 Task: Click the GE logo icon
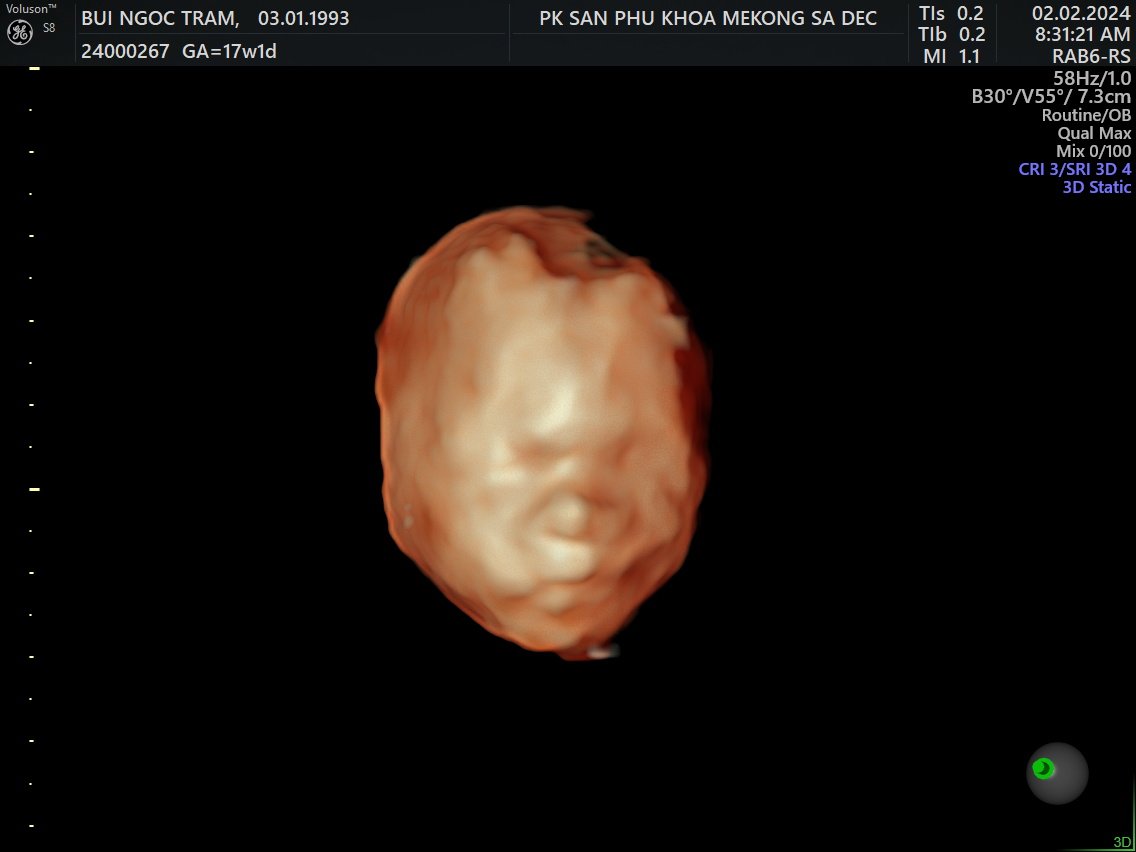22,32
